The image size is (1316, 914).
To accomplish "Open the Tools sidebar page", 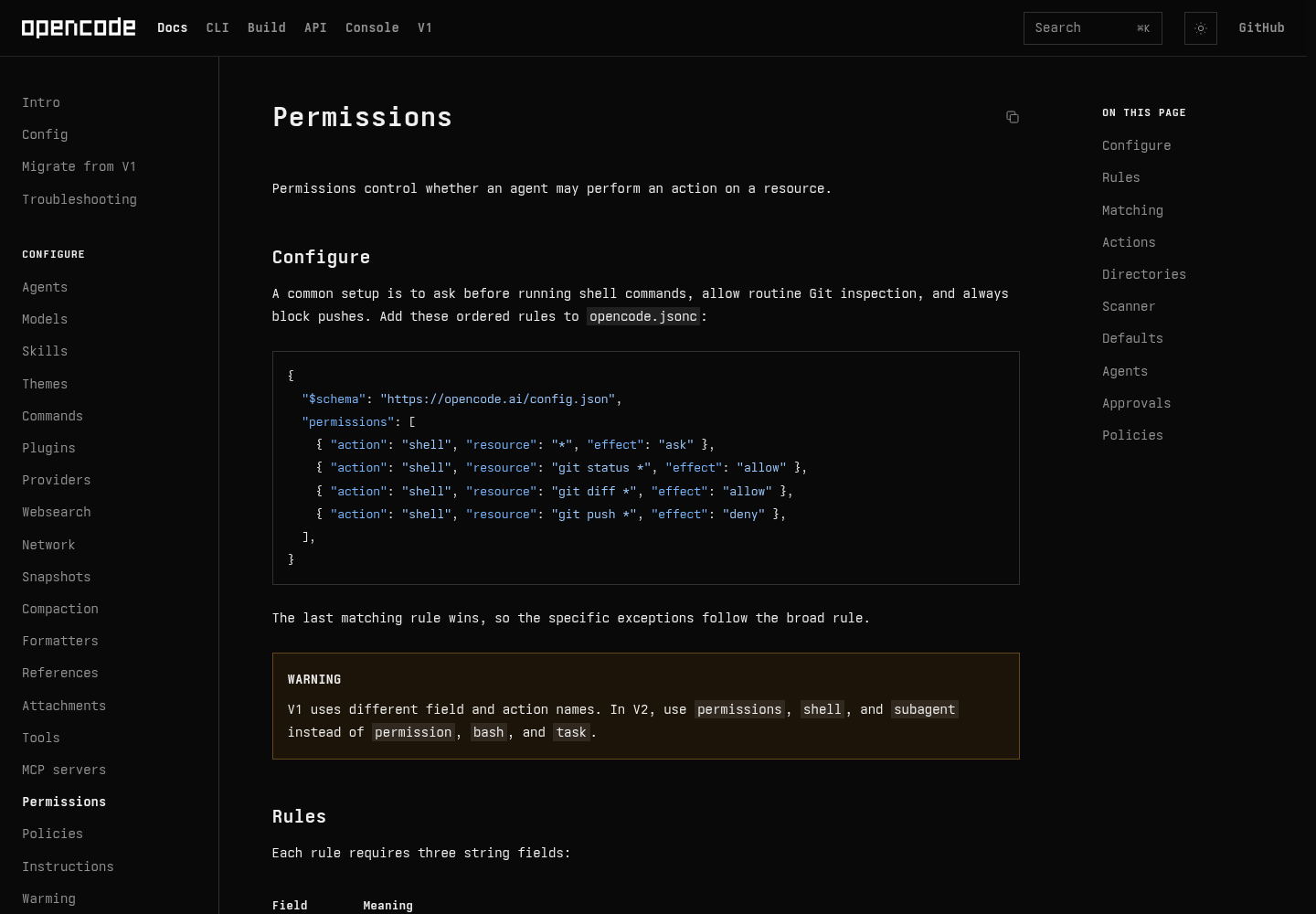I will point(41,738).
